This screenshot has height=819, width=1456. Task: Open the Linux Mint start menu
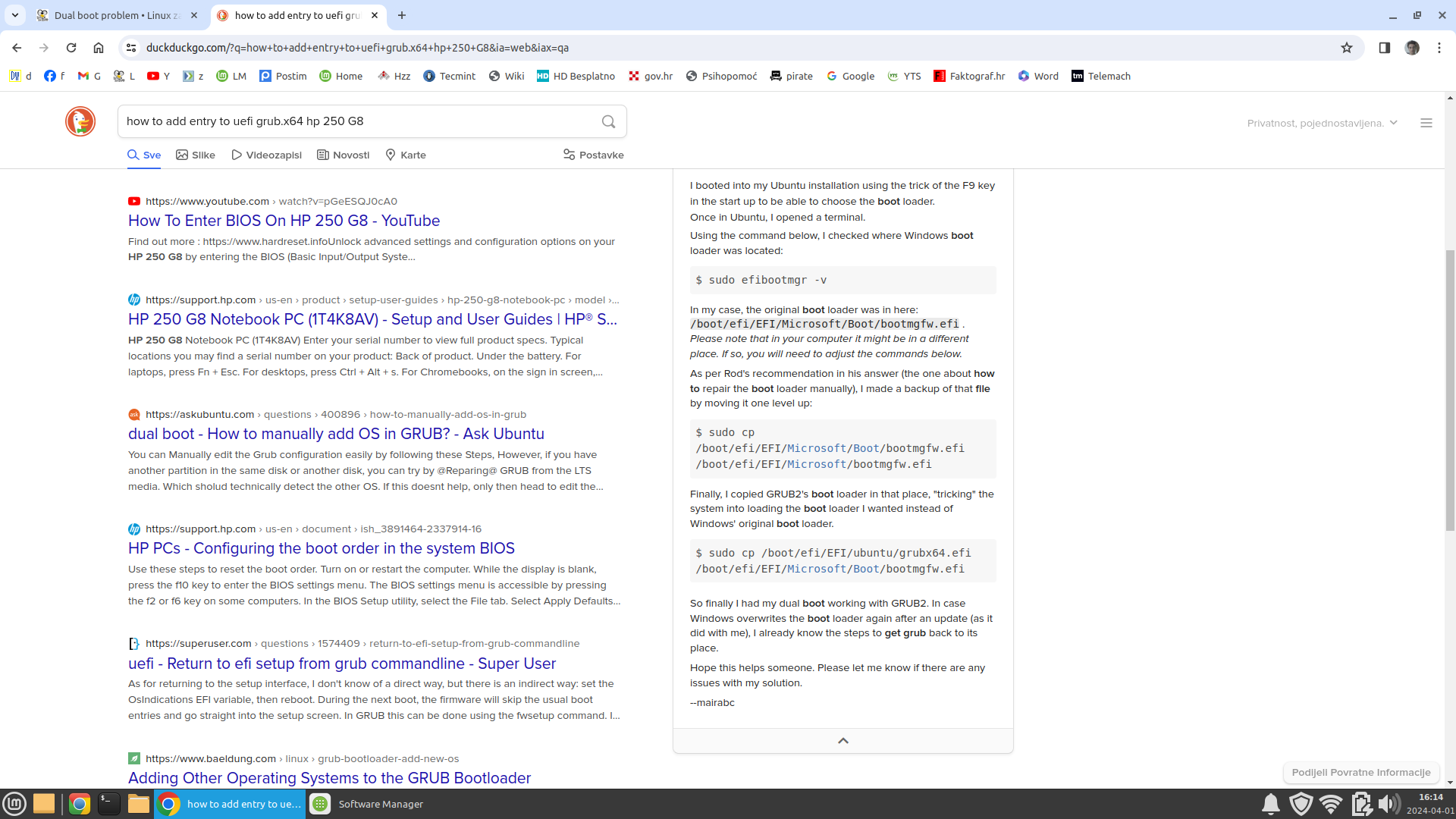pyautogui.click(x=14, y=804)
